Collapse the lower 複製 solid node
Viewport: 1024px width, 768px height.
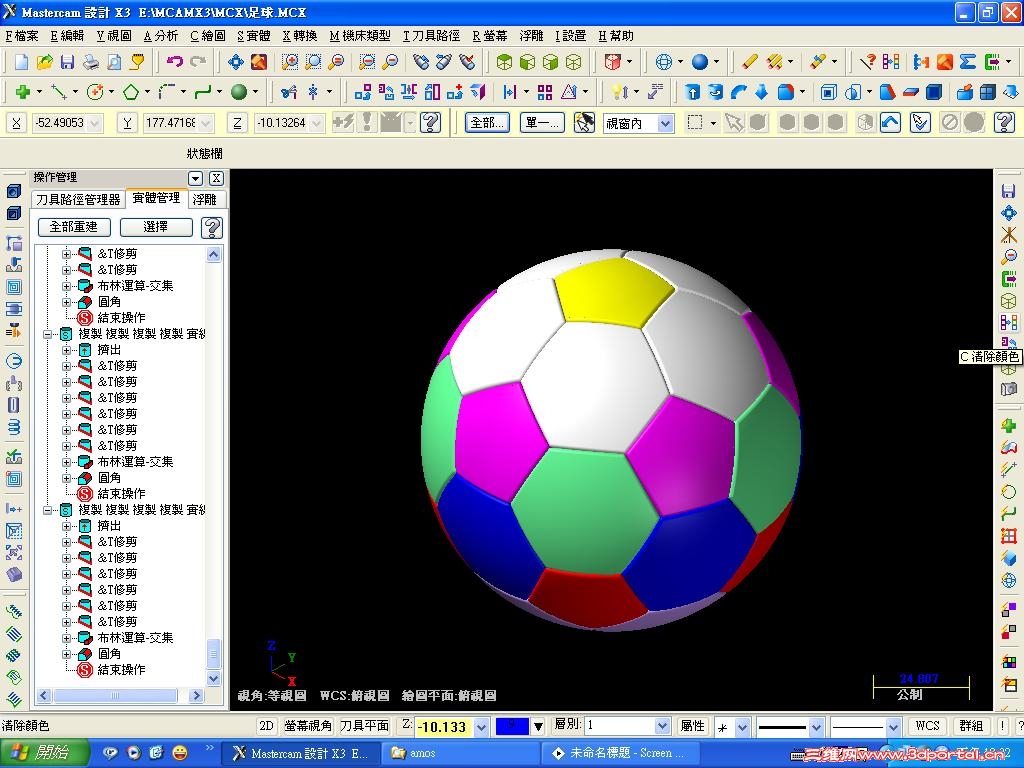click(48, 509)
